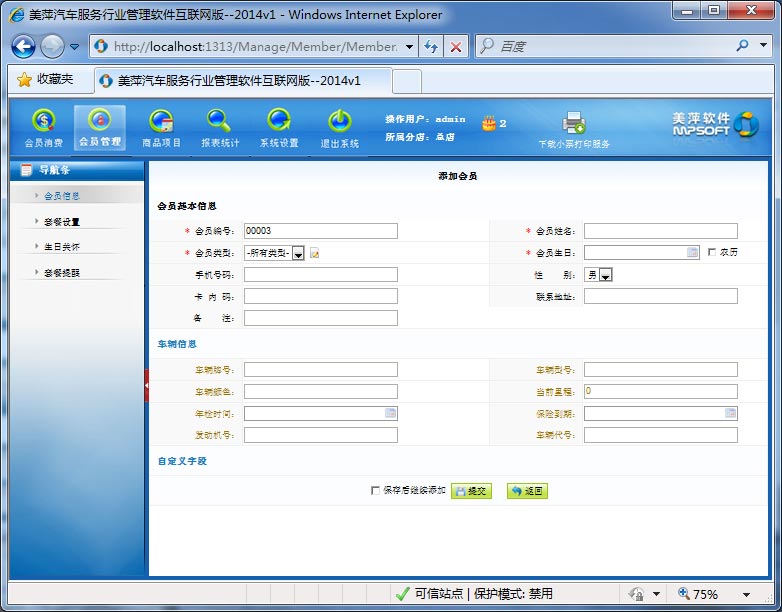Click the 商品项目 toolbar icon
Image resolution: width=782 pixels, height=612 pixels.
click(x=160, y=122)
